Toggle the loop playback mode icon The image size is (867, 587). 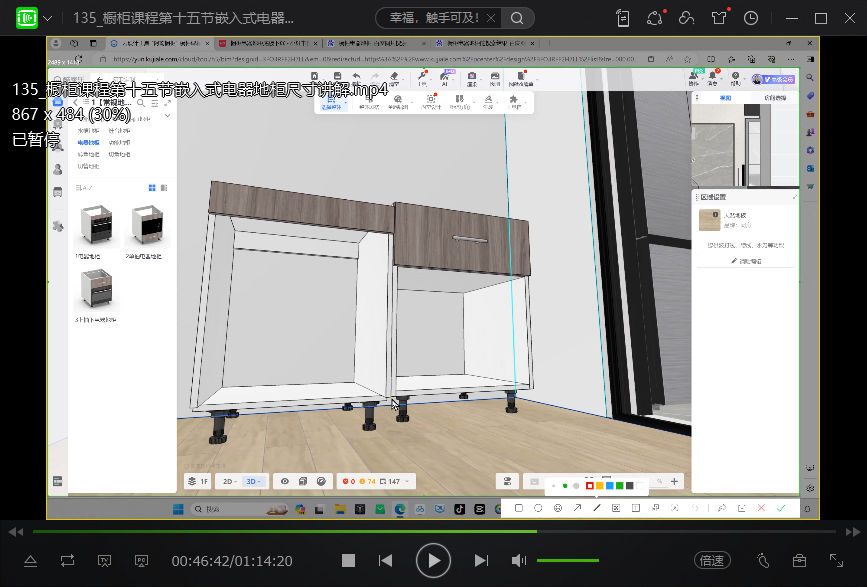pos(67,561)
